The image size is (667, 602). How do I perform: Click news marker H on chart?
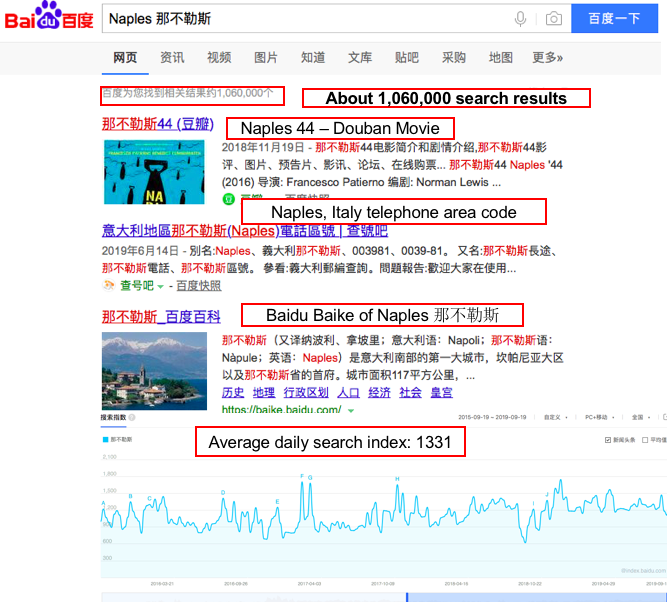coord(397,479)
